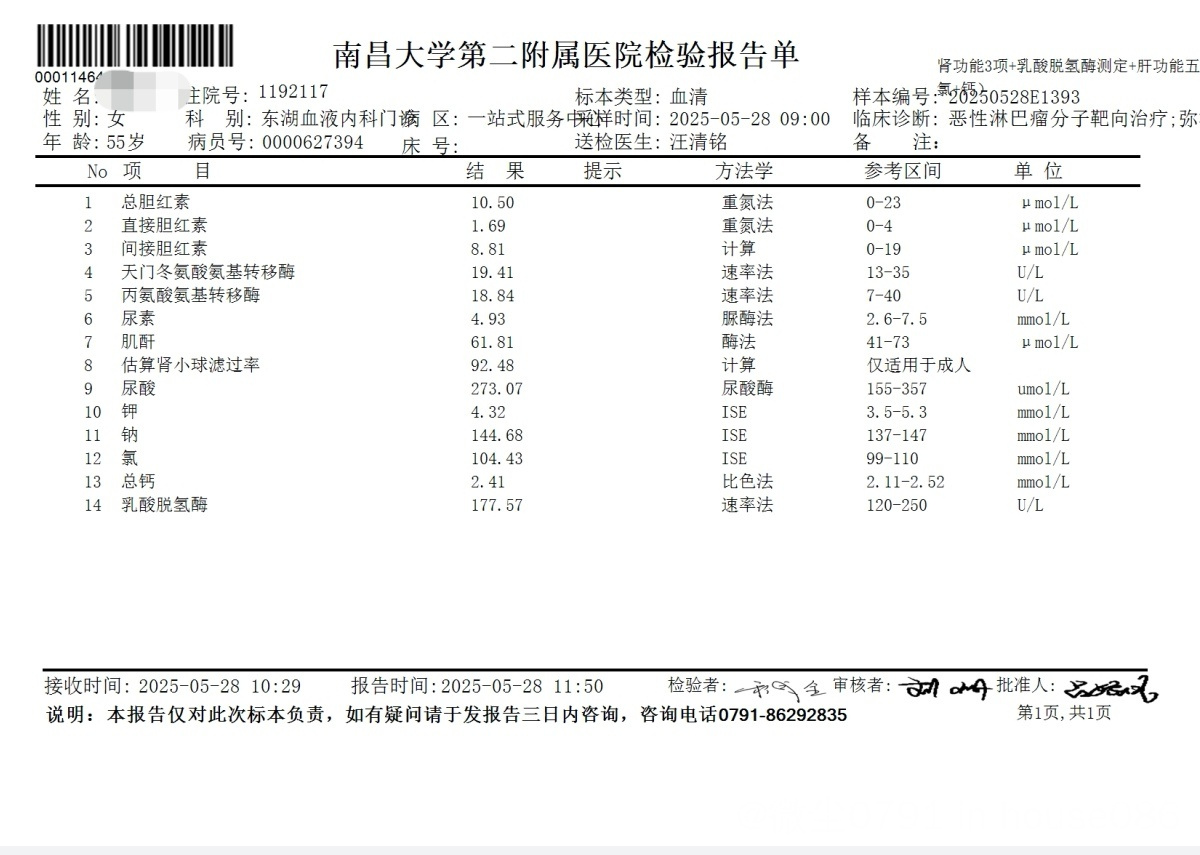
Task: Click the item name "丙氨酸氨基转移酶"
Action: 190,295
